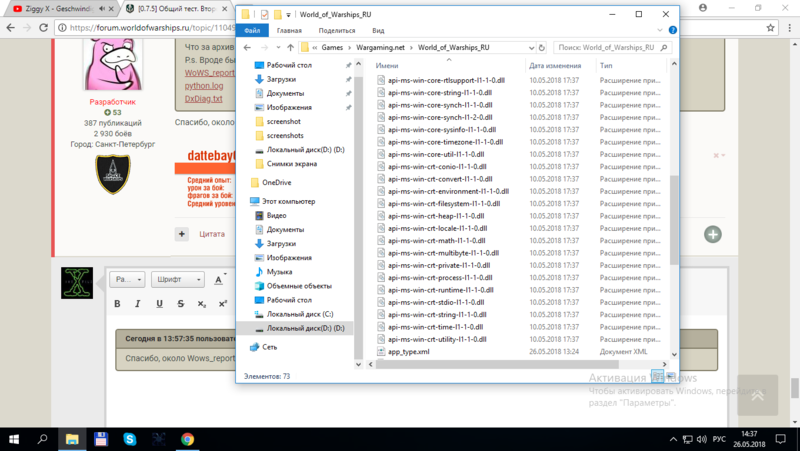
Task: Select api-ms-win-crt-math-l1-1-0.dll file
Action: [x=436, y=240]
